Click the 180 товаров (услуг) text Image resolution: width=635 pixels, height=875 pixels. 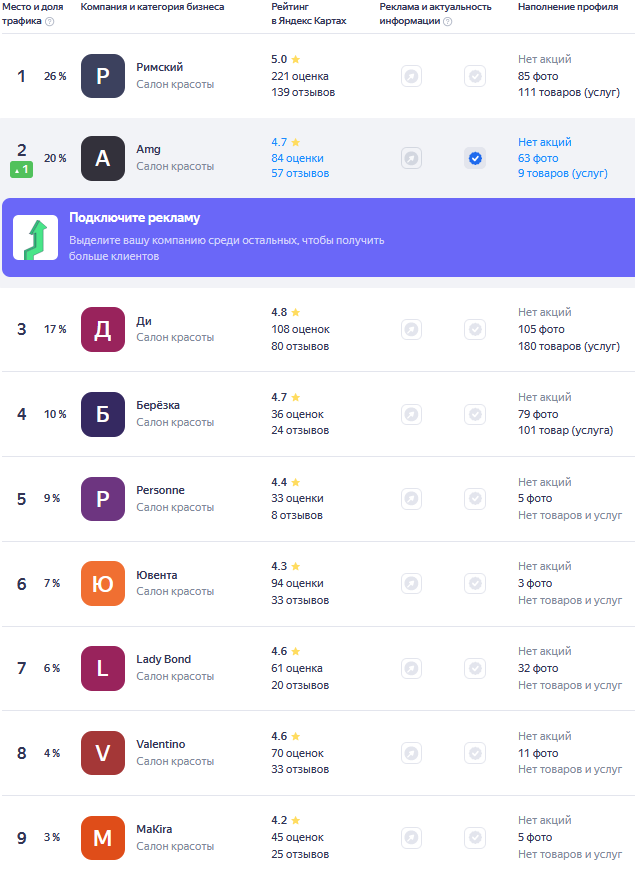[569, 347]
